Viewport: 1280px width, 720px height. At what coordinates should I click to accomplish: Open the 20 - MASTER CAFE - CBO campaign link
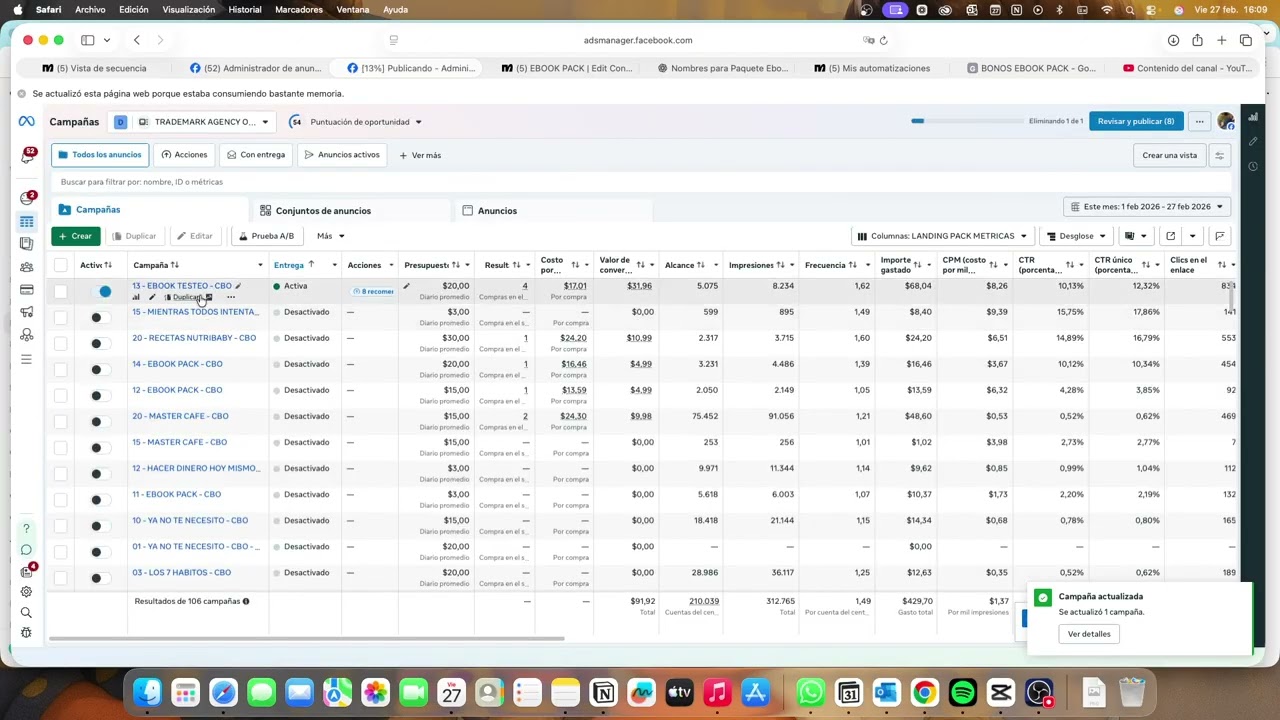tap(180, 416)
